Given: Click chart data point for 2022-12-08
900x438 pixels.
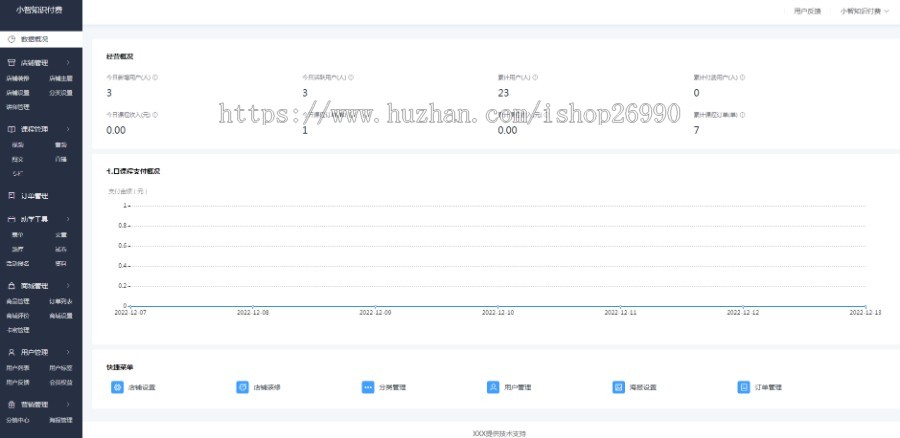Looking at the screenshot, I should [x=253, y=307].
